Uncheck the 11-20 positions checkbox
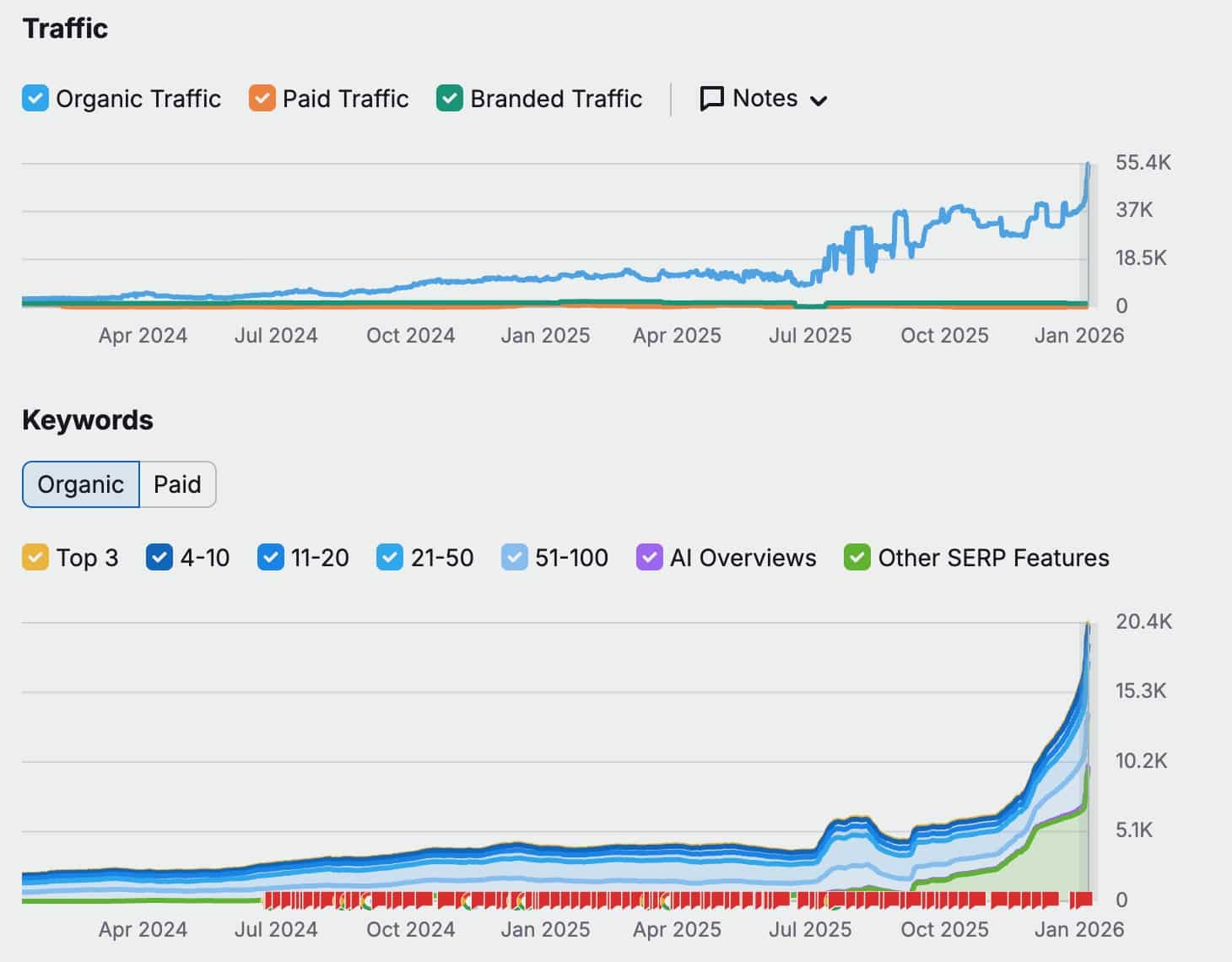 270,558
